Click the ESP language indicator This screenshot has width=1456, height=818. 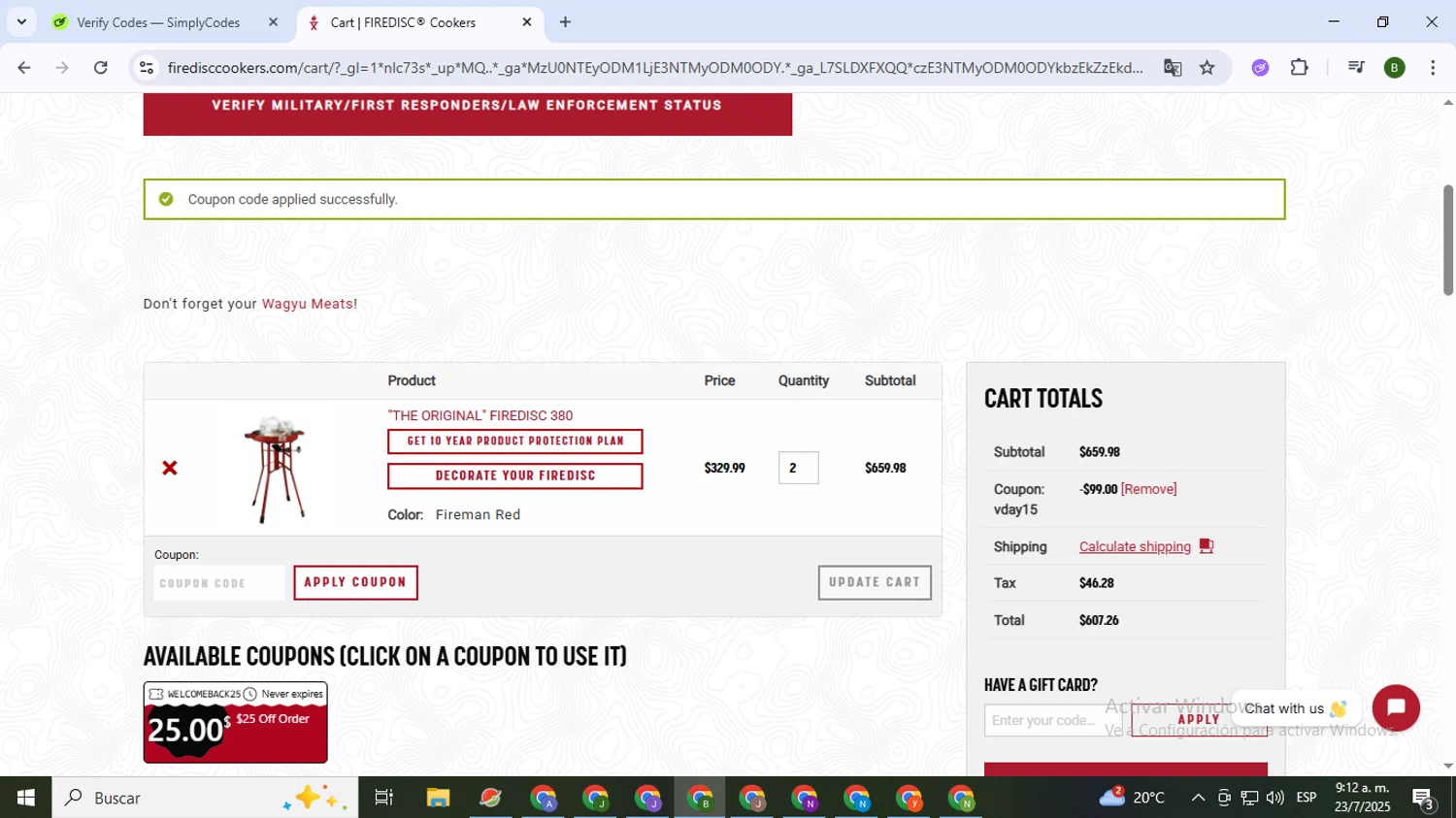point(1307,798)
